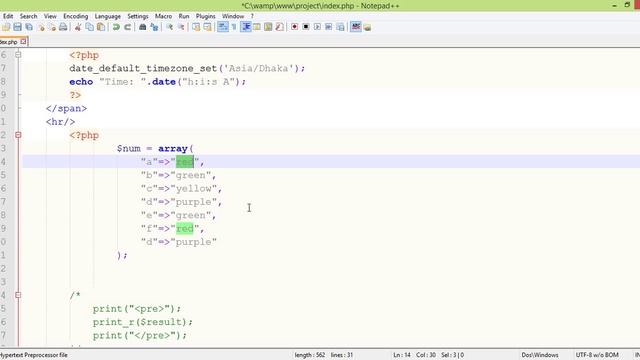Click the UTF-8 w/o BOM encoding status field
The image size is (640, 360).
click(x=597, y=355)
